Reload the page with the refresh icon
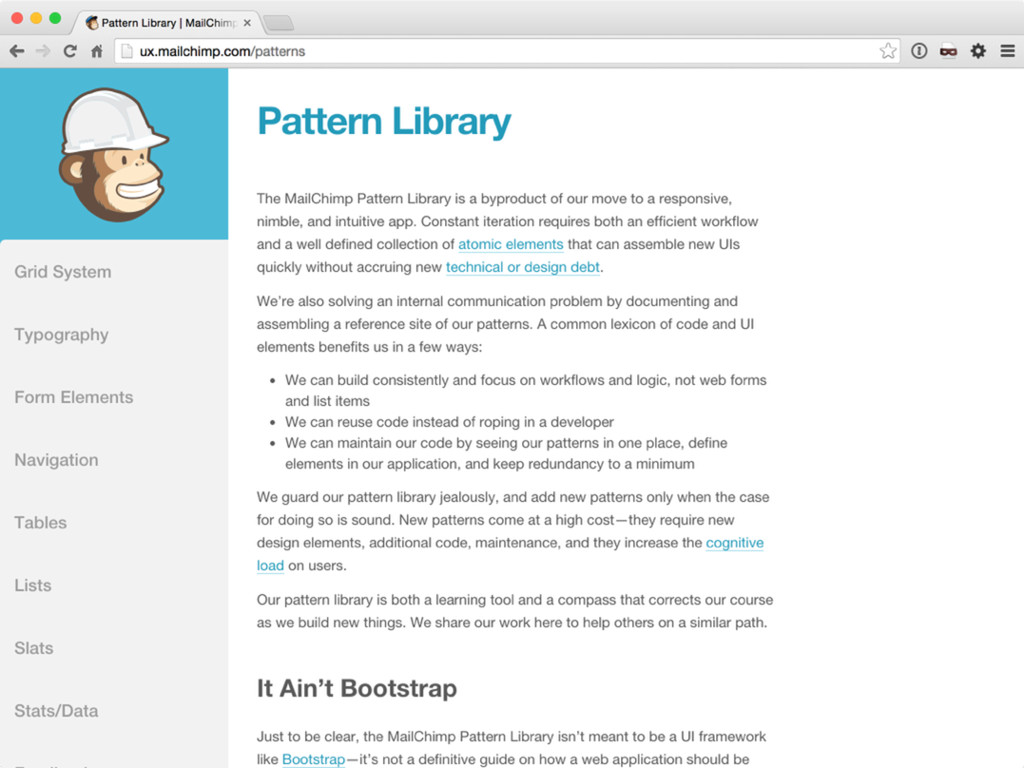This screenshot has width=1024, height=768. tap(70, 51)
